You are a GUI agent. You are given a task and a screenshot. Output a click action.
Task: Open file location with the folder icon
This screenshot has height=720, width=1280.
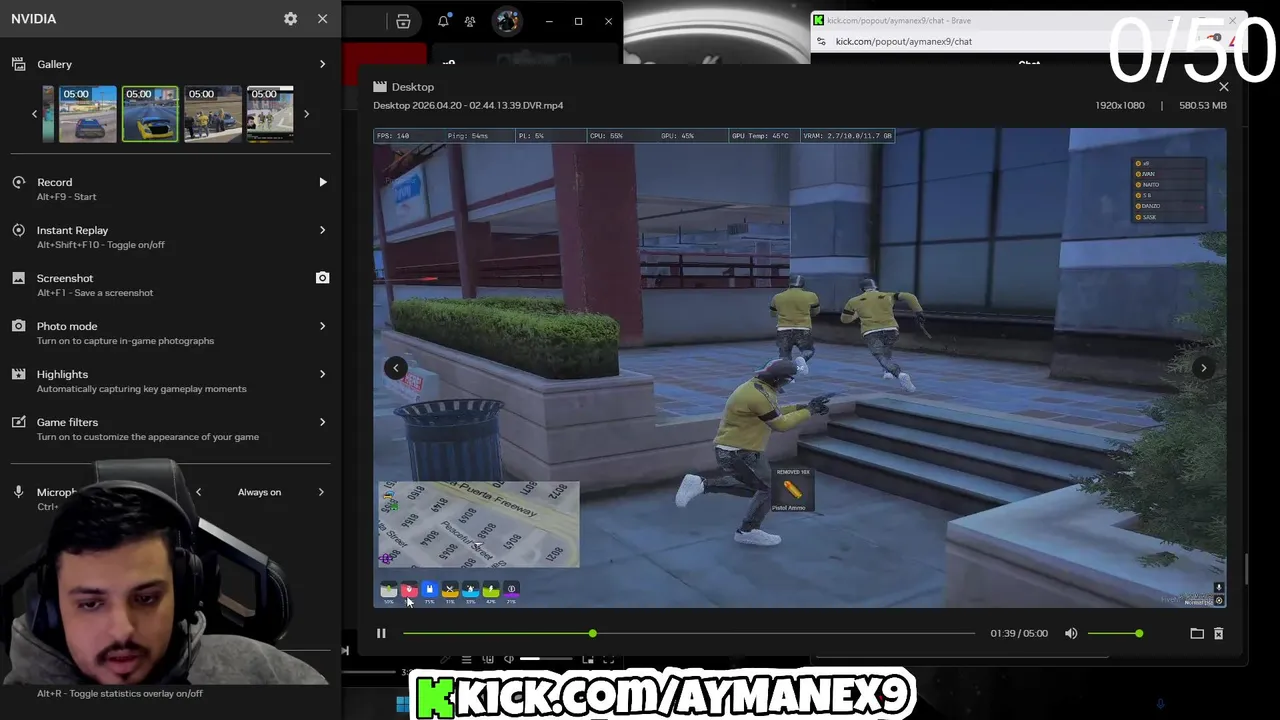(x=1197, y=633)
